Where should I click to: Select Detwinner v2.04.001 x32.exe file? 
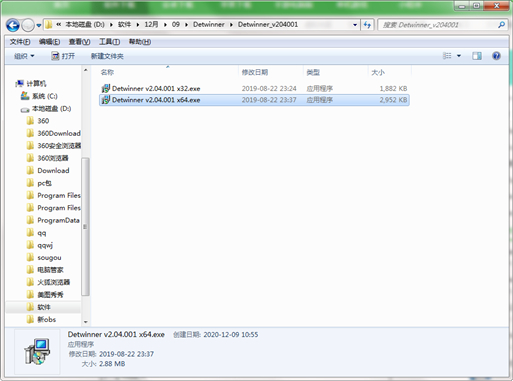(254, 88)
